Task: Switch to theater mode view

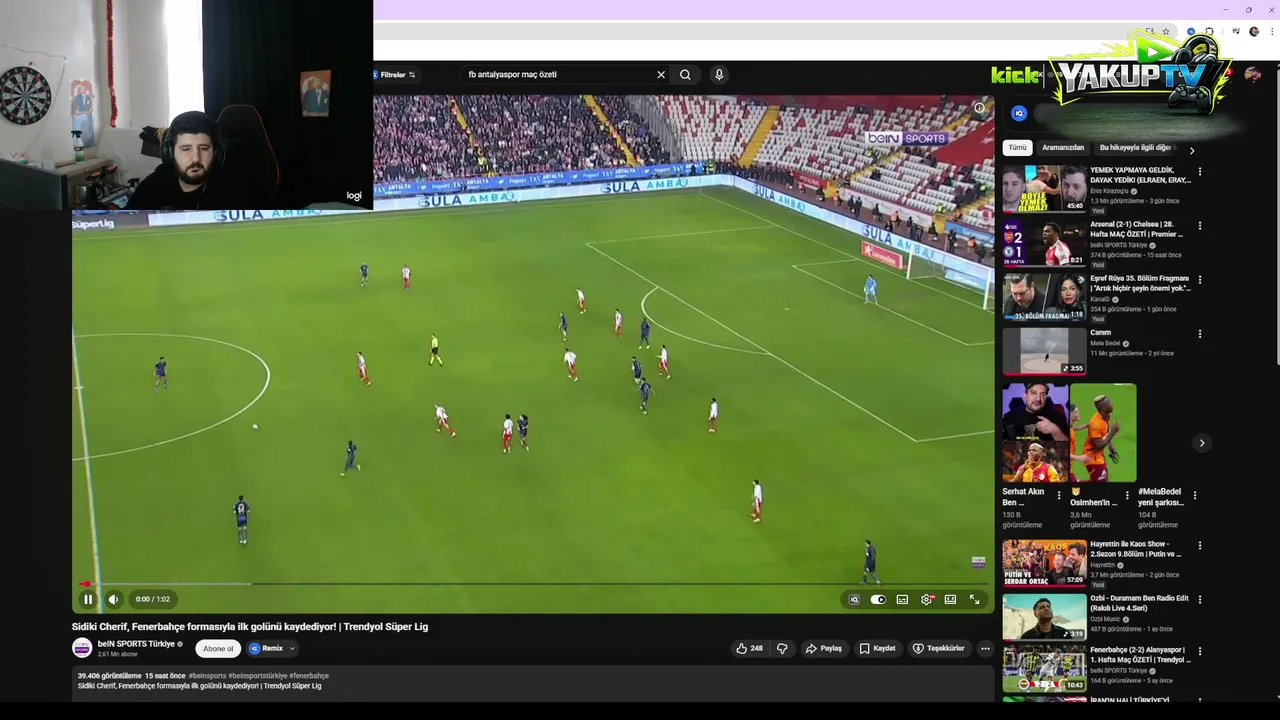Action: tap(950, 599)
